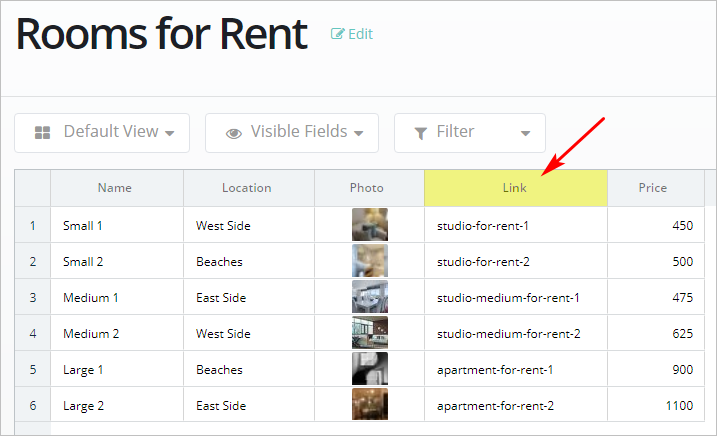Open the Default View dropdown
Screen dimensions: 717x436
(102, 132)
